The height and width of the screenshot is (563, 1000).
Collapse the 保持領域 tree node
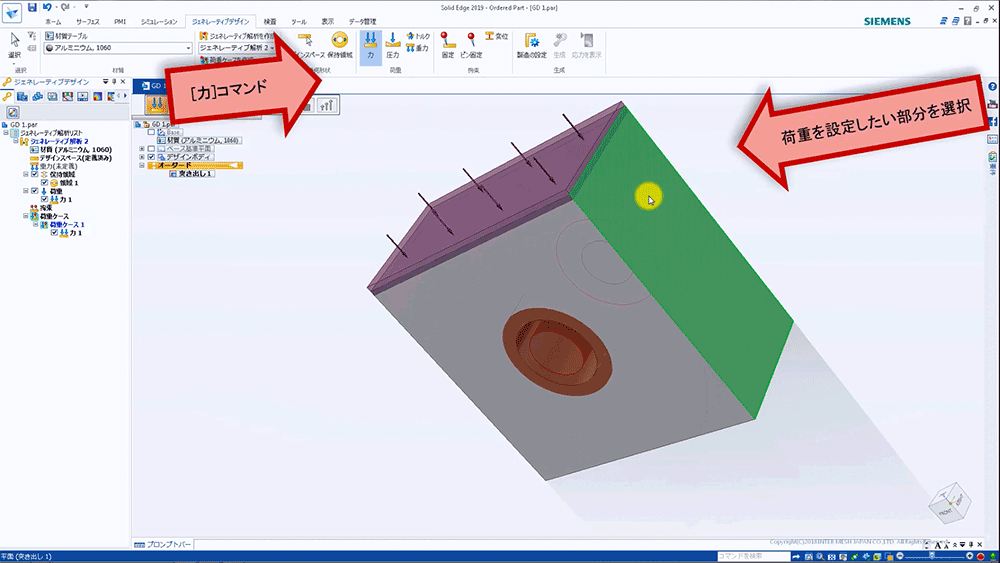[x=26, y=174]
